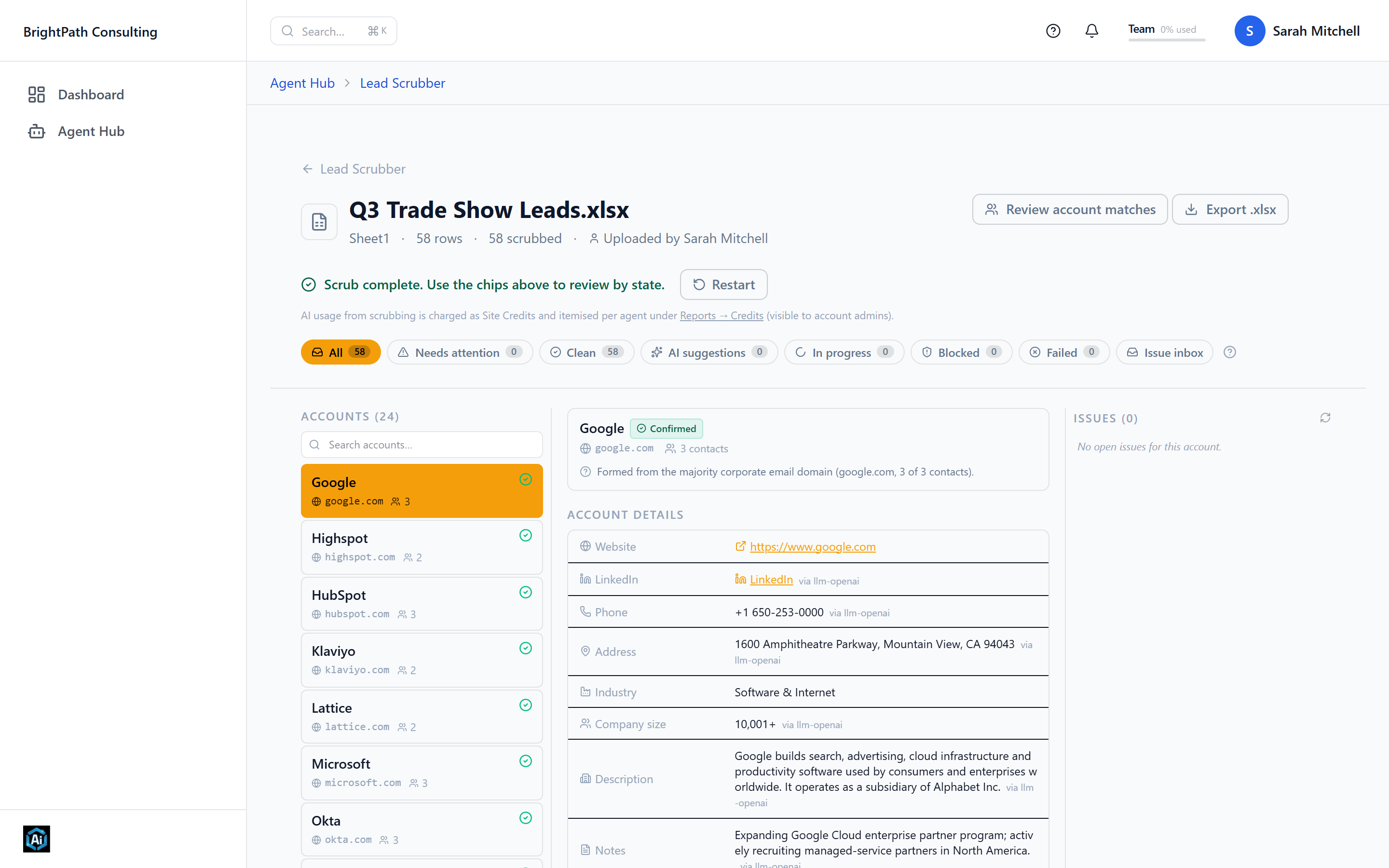Image resolution: width=1389 pixels, height=868 pixels.
Task: Open notifications bell icon
Action: click(x=1092, y=31)
